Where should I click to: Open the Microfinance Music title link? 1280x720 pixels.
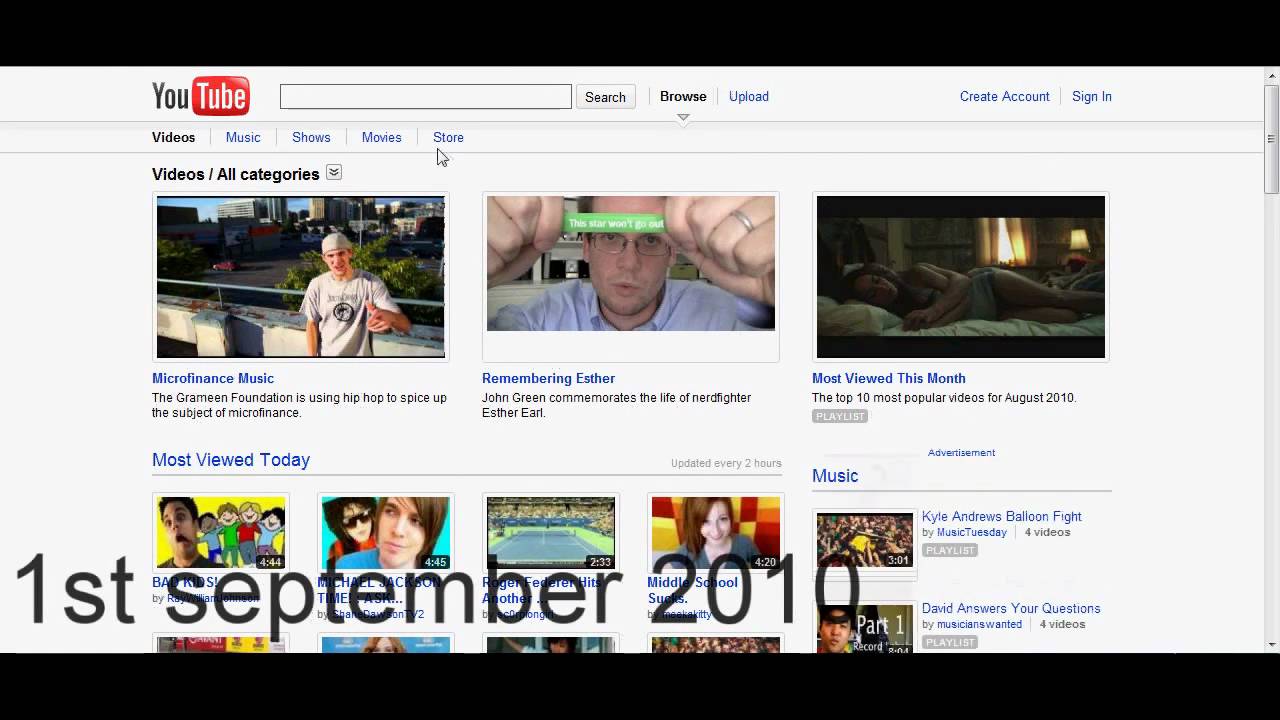pos(213,378)
